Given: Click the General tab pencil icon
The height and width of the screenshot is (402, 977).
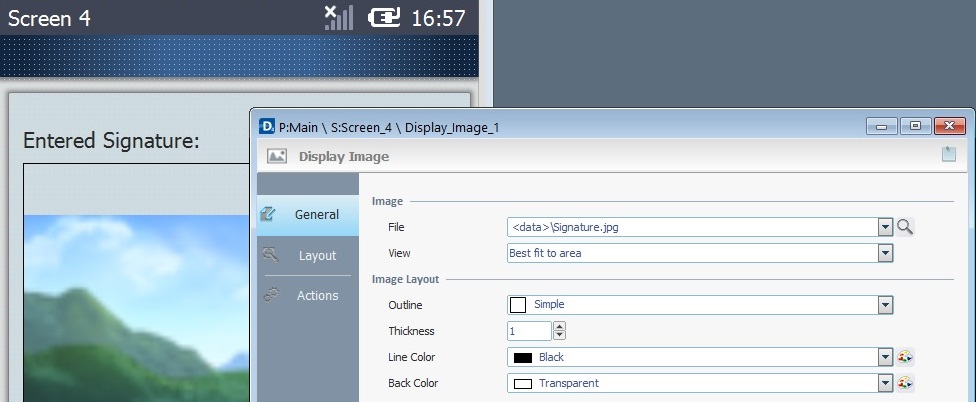Looking at the screenshot, I should pyautogui.click(x=270, y=214).
